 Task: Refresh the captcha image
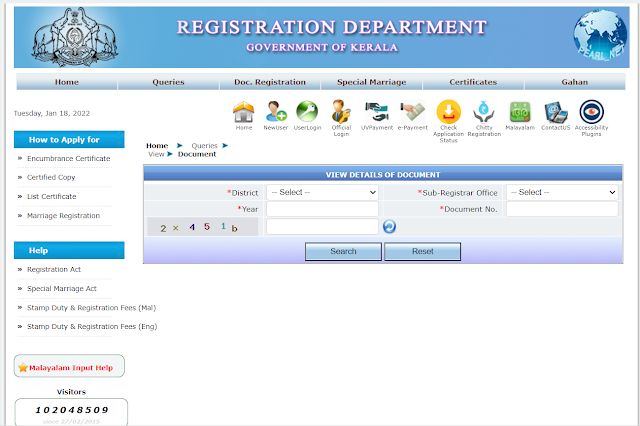pyautogui.click(x=390, y=227)
